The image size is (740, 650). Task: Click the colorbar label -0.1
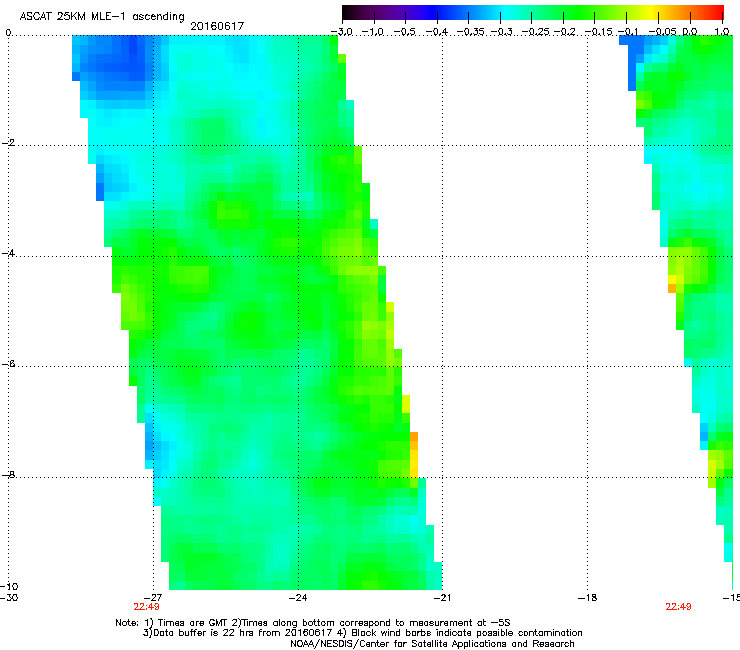628,32
